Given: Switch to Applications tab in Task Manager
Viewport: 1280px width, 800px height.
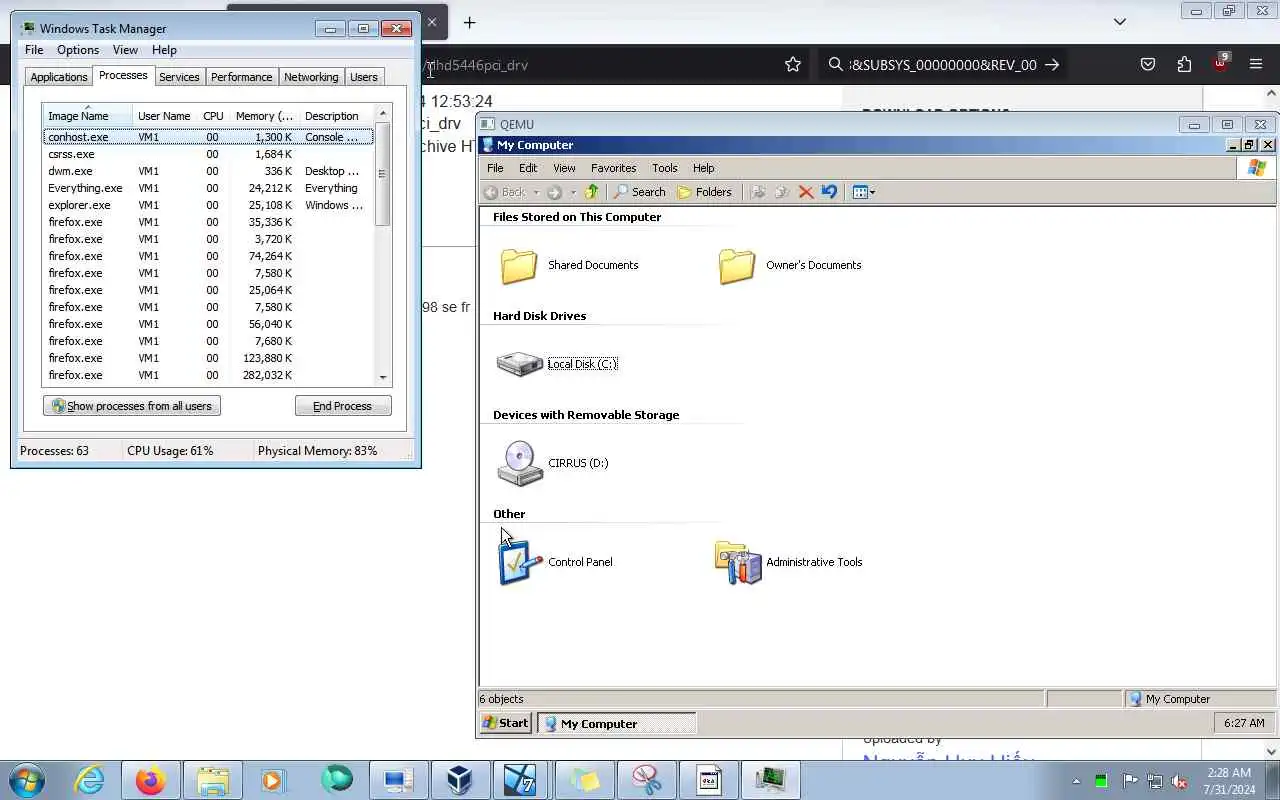Looking at the screenshot, I should tap(59, 77).
